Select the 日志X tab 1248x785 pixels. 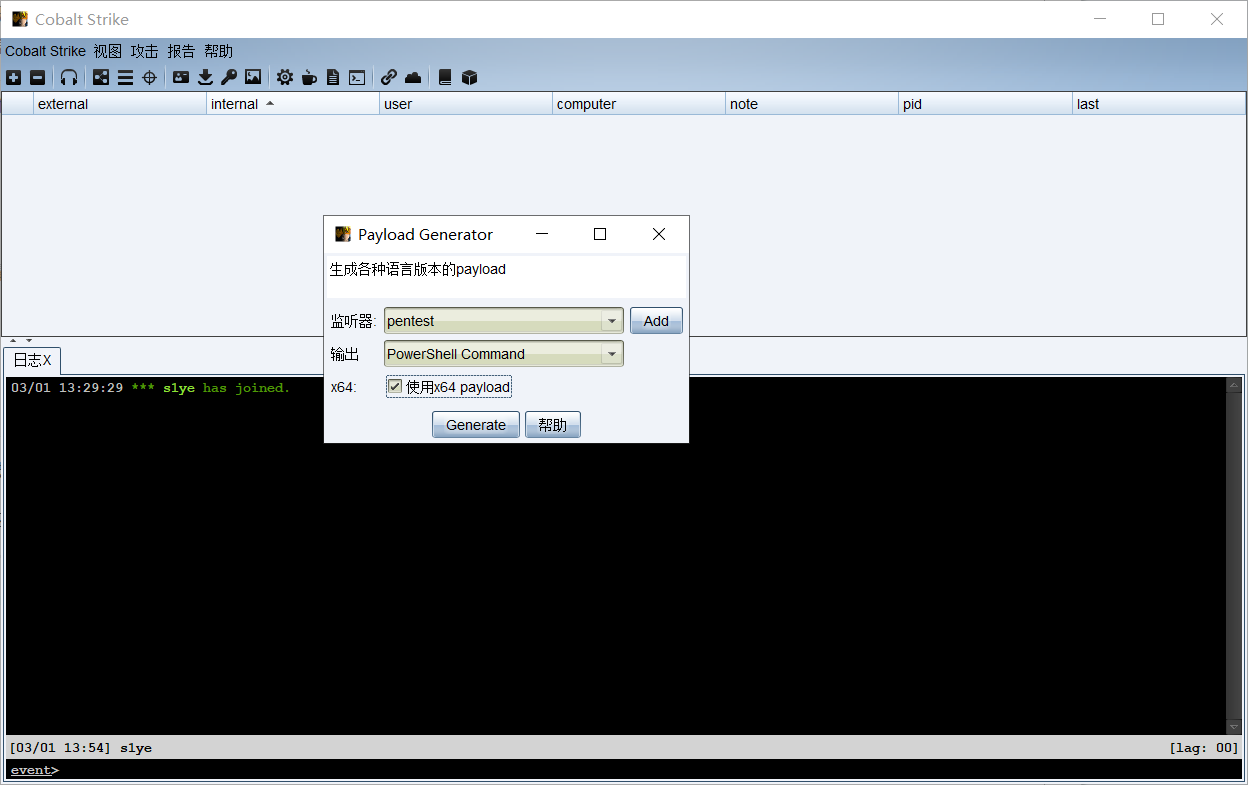pos(32,360)
